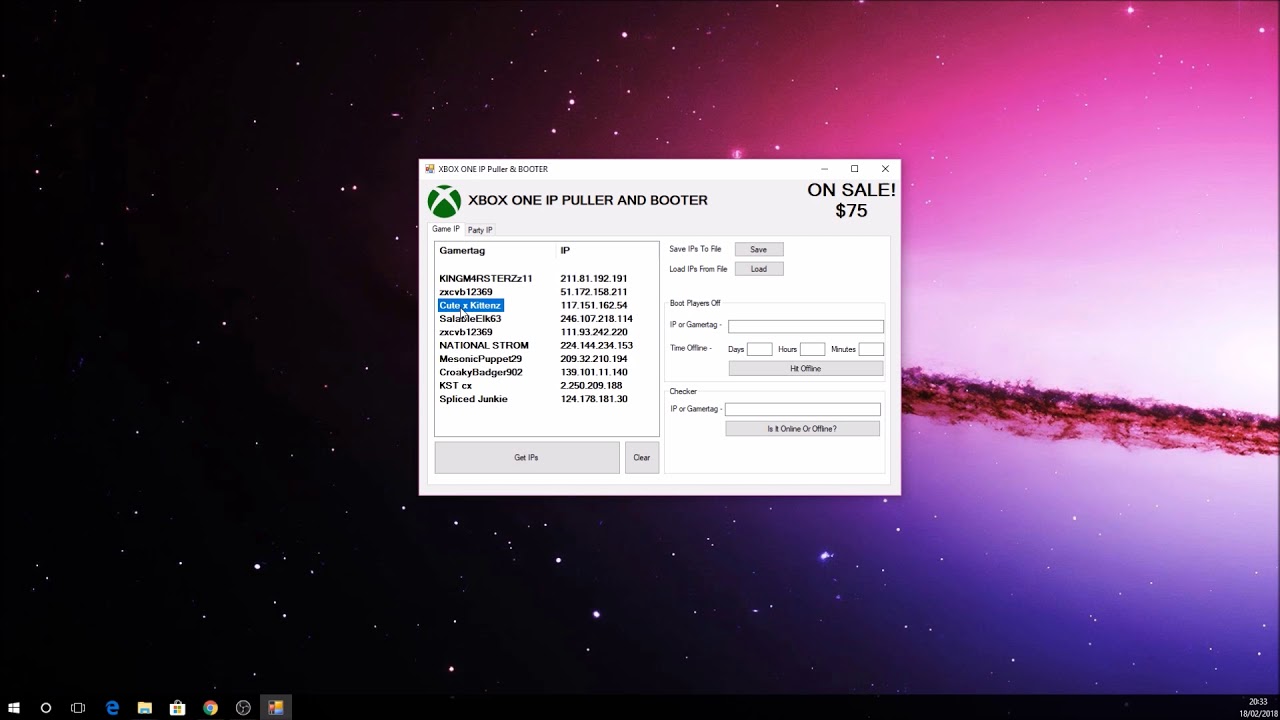This screenshot has width=1280, height=720.
Task: Click IP address 139.101.11.140
Action: [594, 372]
